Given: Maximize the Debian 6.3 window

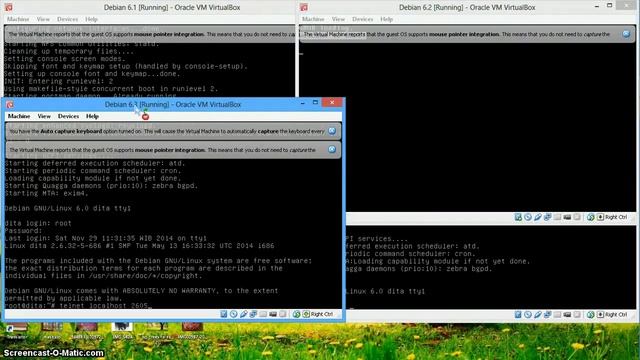Looking at the screenshot, I should pyautogui.click(x=315, y=103).
